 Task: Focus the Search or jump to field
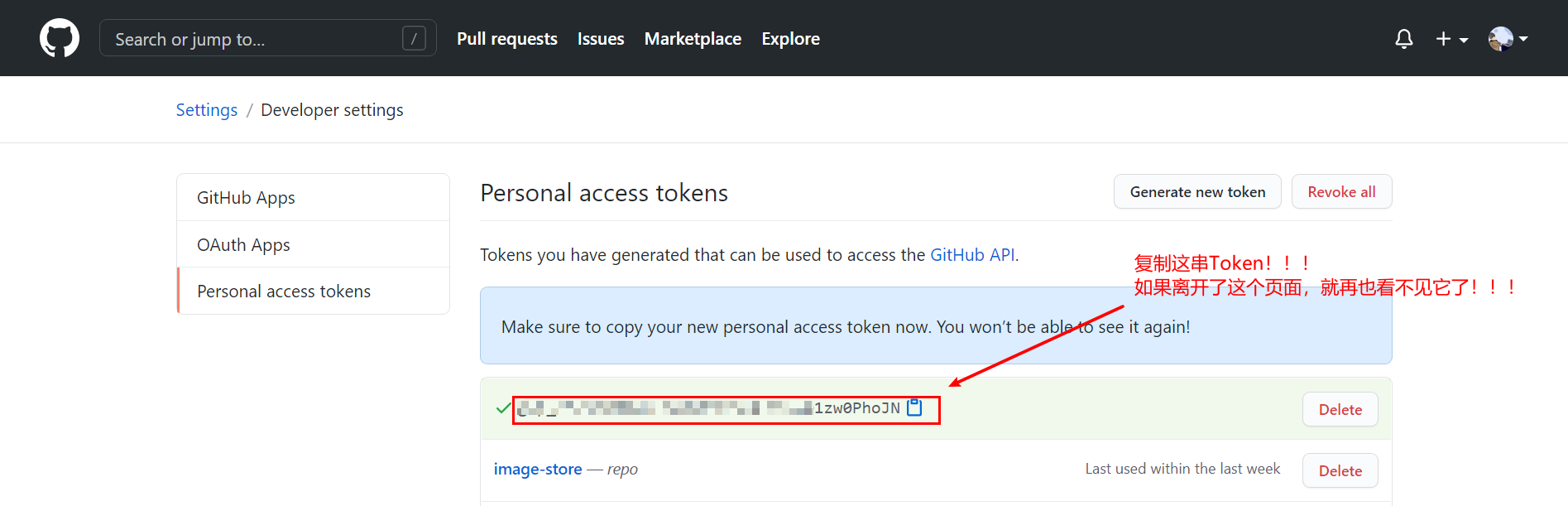[267, 38]
